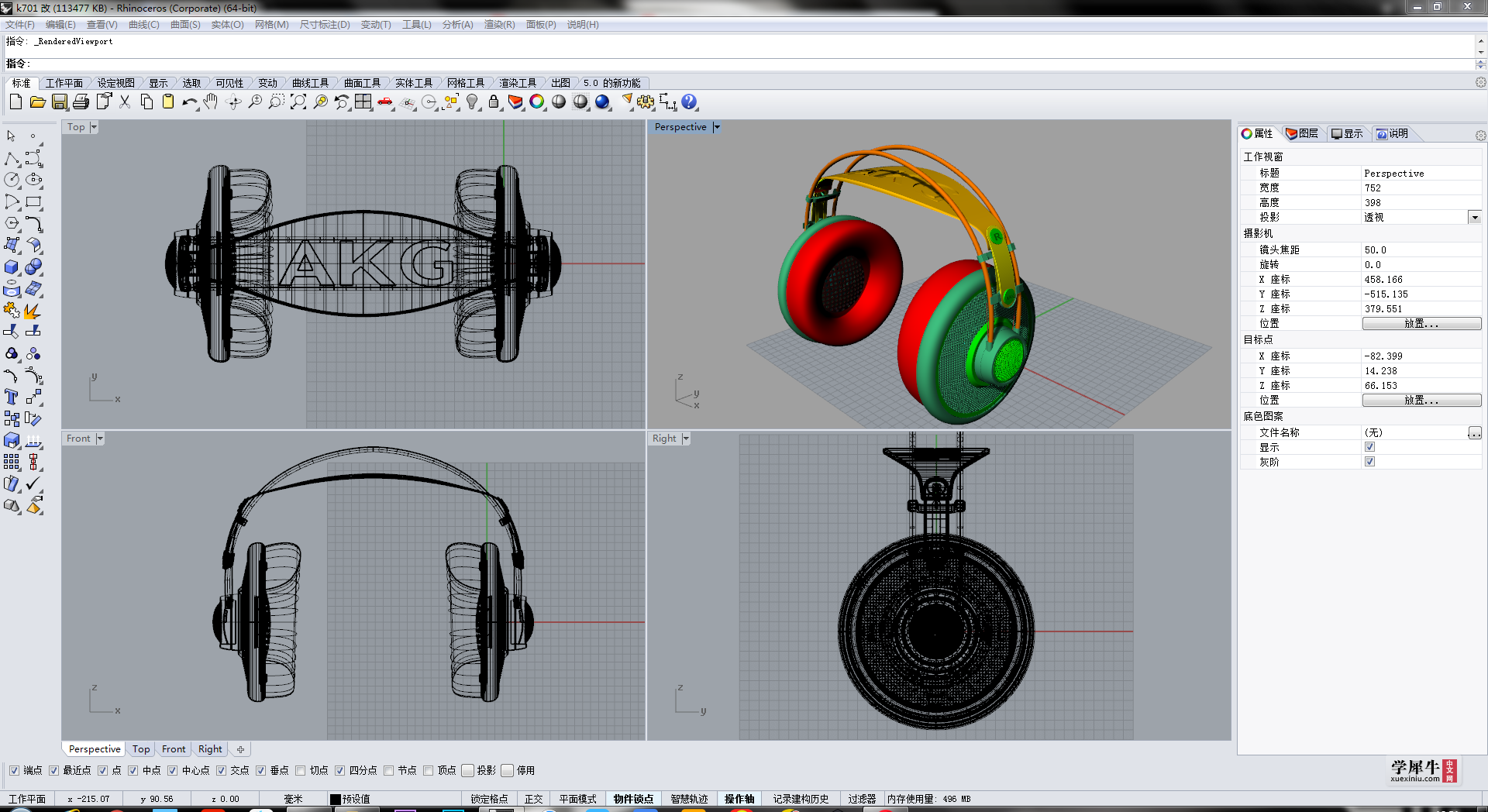Click camera 位置 放置... button
1488x812 pixels.
point(1421,323)
